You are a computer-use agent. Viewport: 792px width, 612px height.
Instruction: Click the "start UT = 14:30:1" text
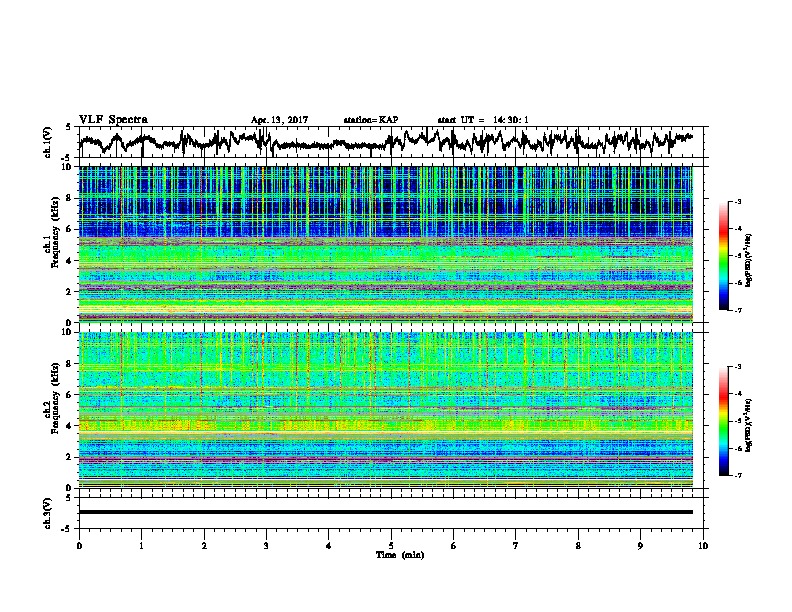(483, 120)
